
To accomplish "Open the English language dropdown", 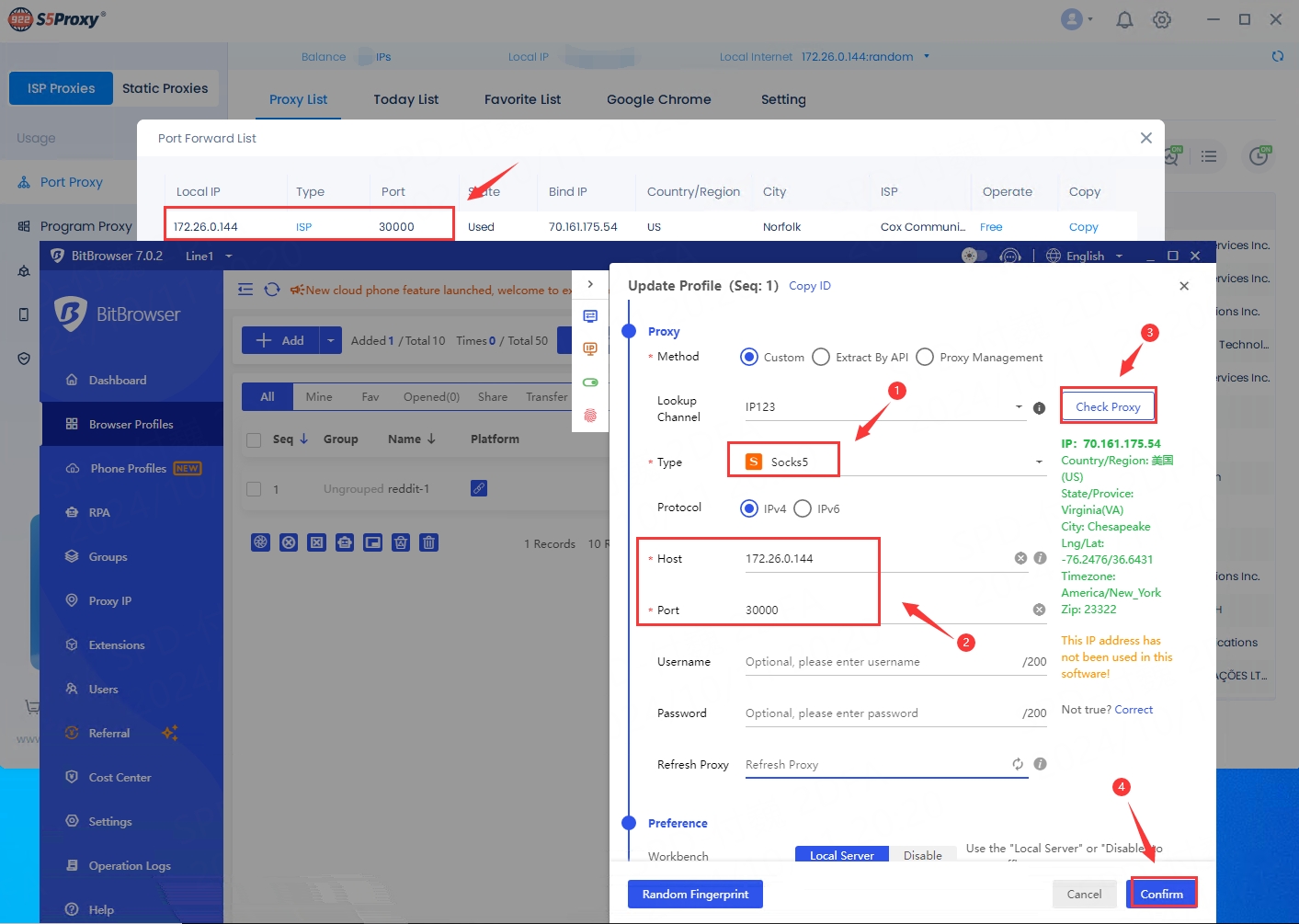I will [x=1086, y=256].
